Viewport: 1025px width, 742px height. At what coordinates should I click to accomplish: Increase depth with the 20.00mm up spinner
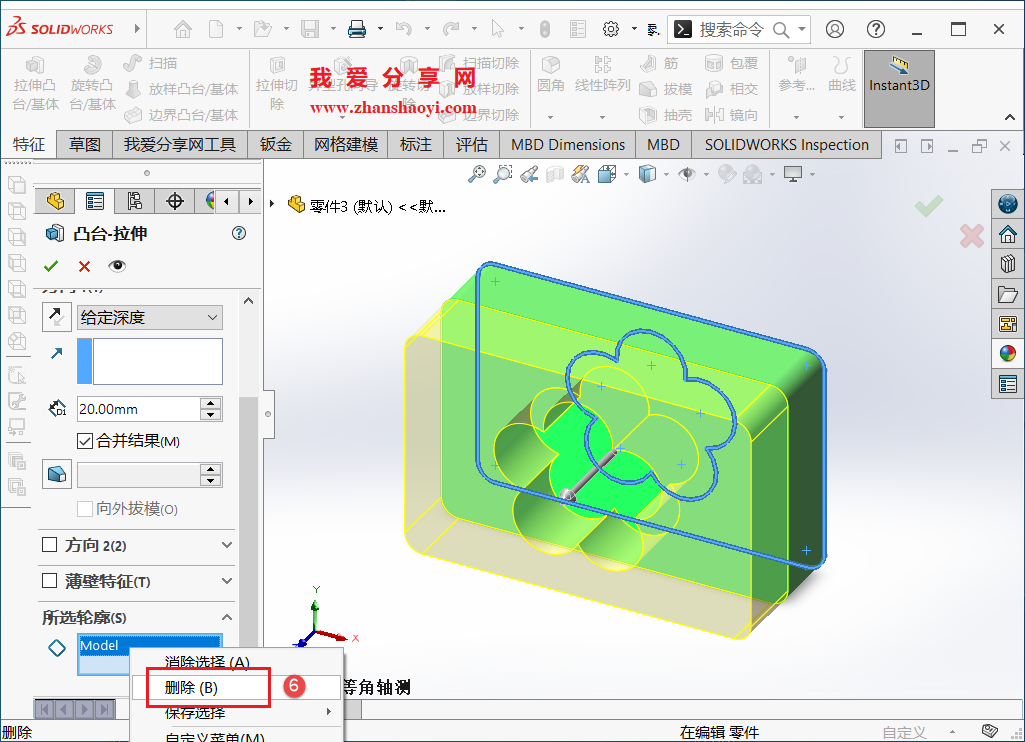click(x=211, y=402)
